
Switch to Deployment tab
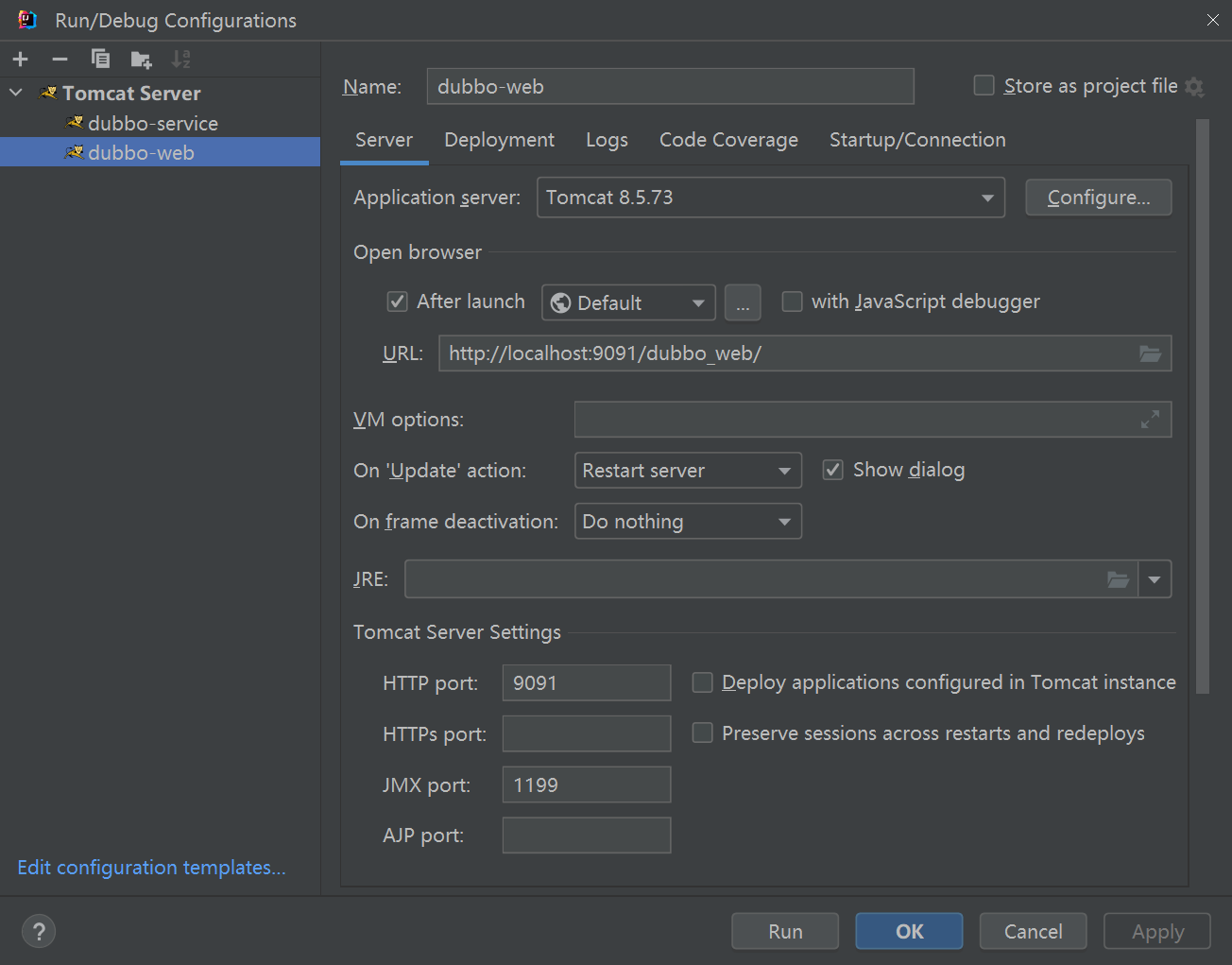click(499, 140)
